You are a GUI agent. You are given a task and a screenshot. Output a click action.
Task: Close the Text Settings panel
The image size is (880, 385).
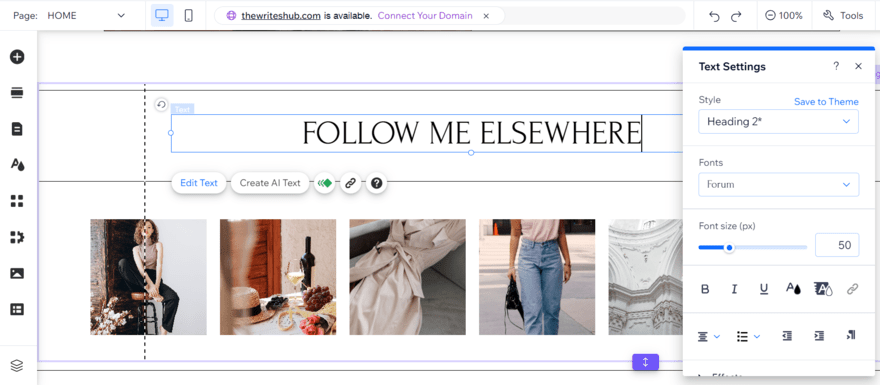point(858,66)
